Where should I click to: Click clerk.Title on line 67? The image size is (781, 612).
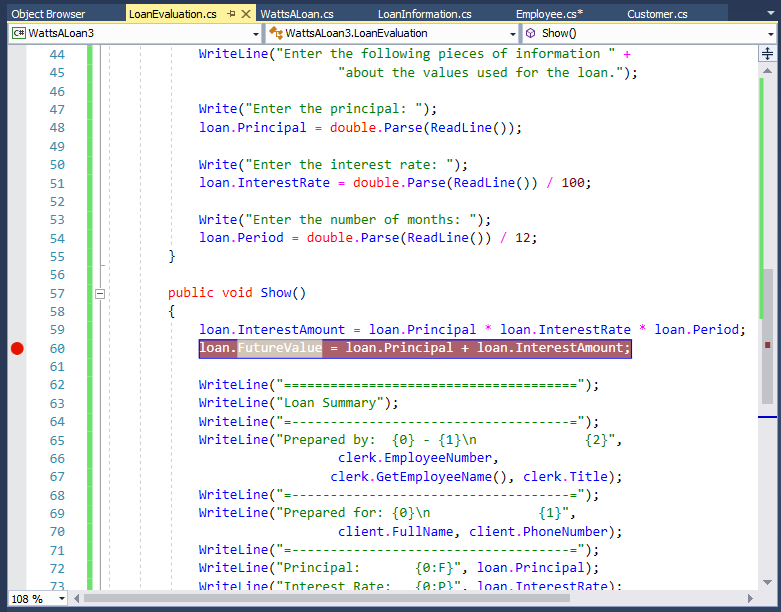point(565,477)
